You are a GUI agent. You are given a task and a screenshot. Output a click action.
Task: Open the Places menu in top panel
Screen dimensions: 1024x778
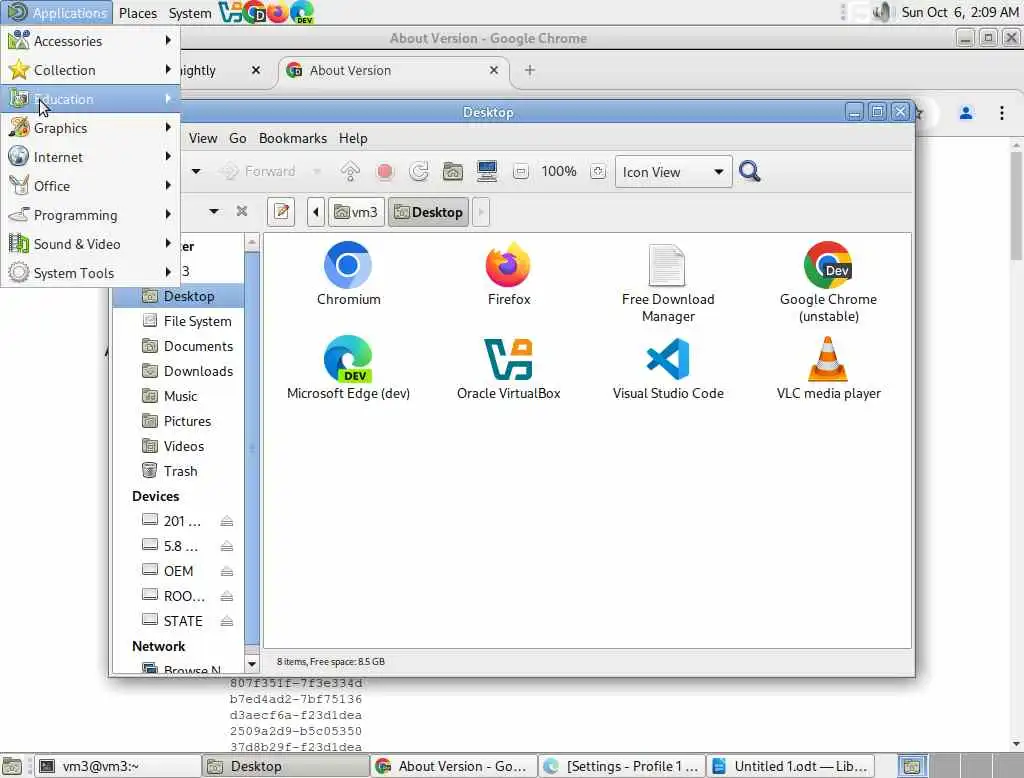tap(138, 12)
